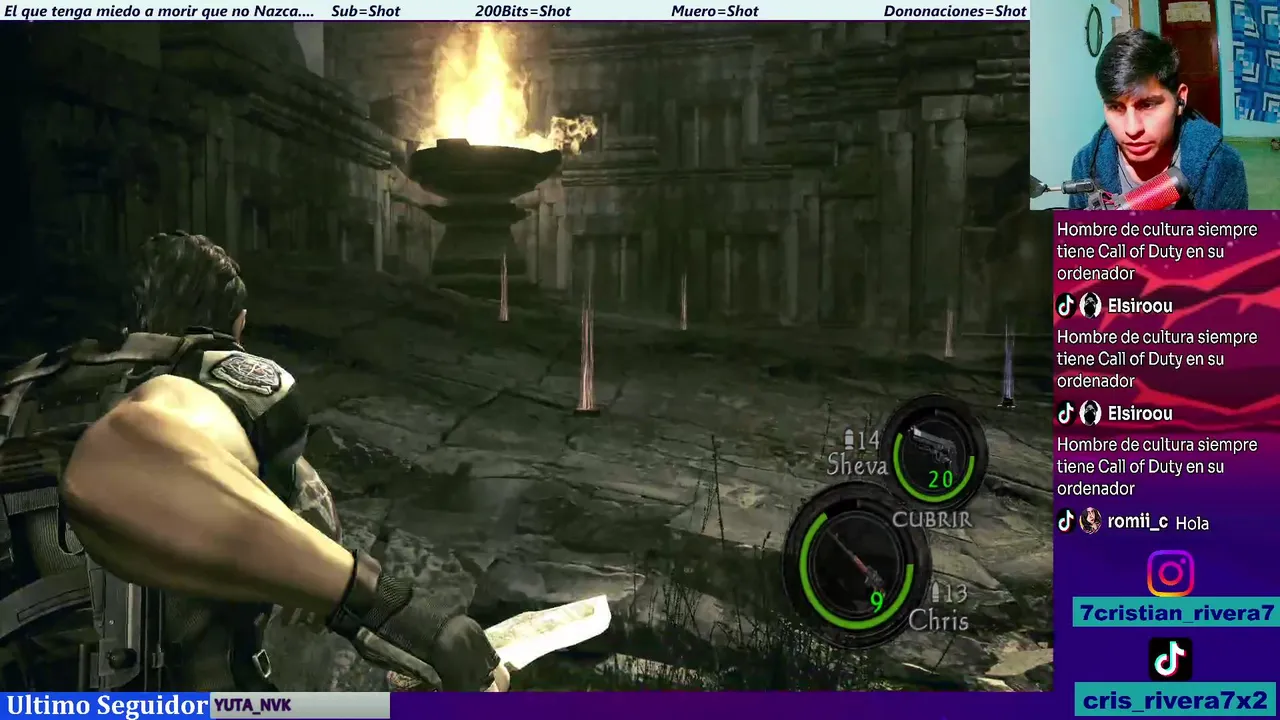Click the cris_rivera7x2 TikTok handle
Viewport: 1280px width, 720px height.
1175,699
